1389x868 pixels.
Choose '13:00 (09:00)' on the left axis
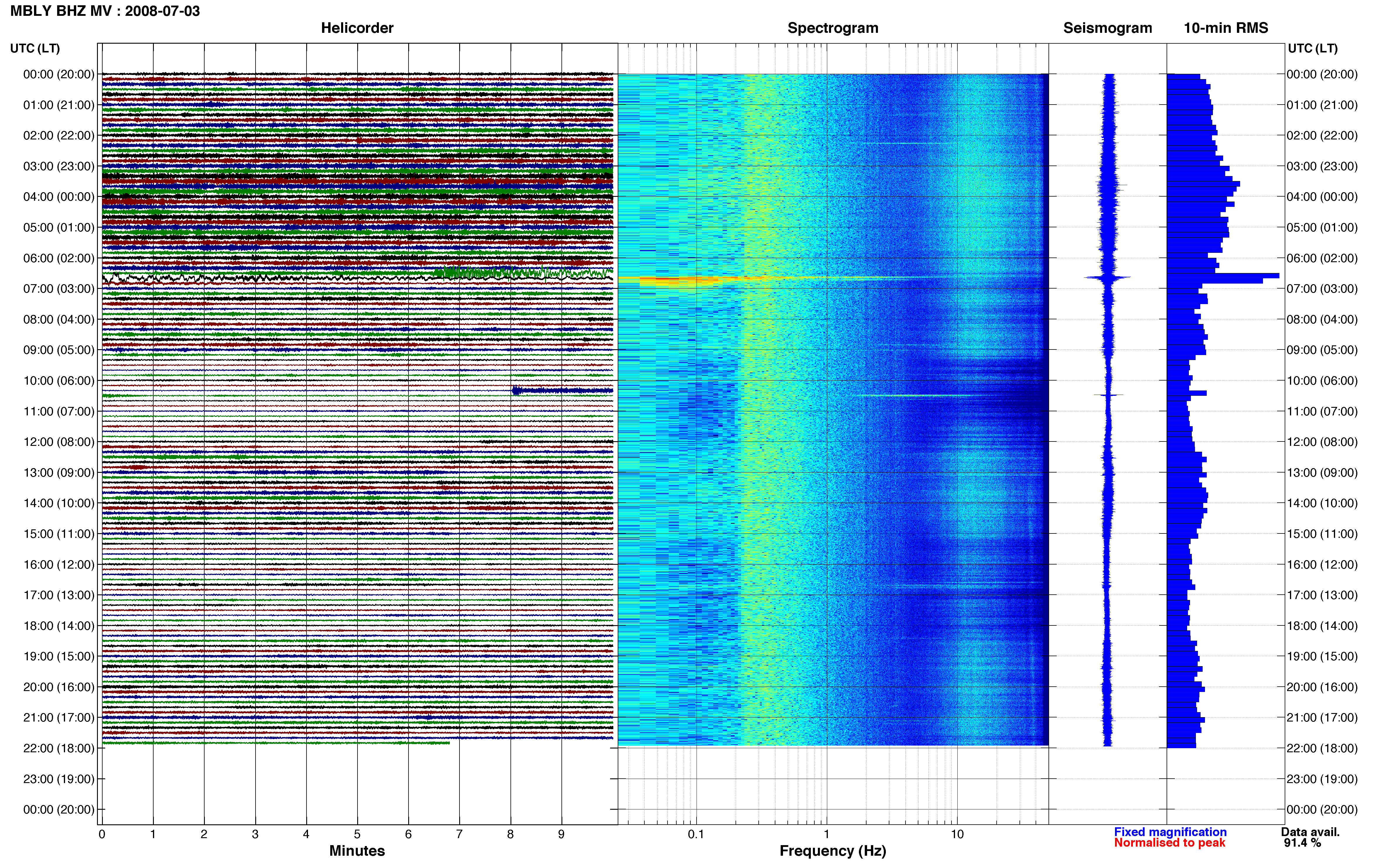[59, 473]
